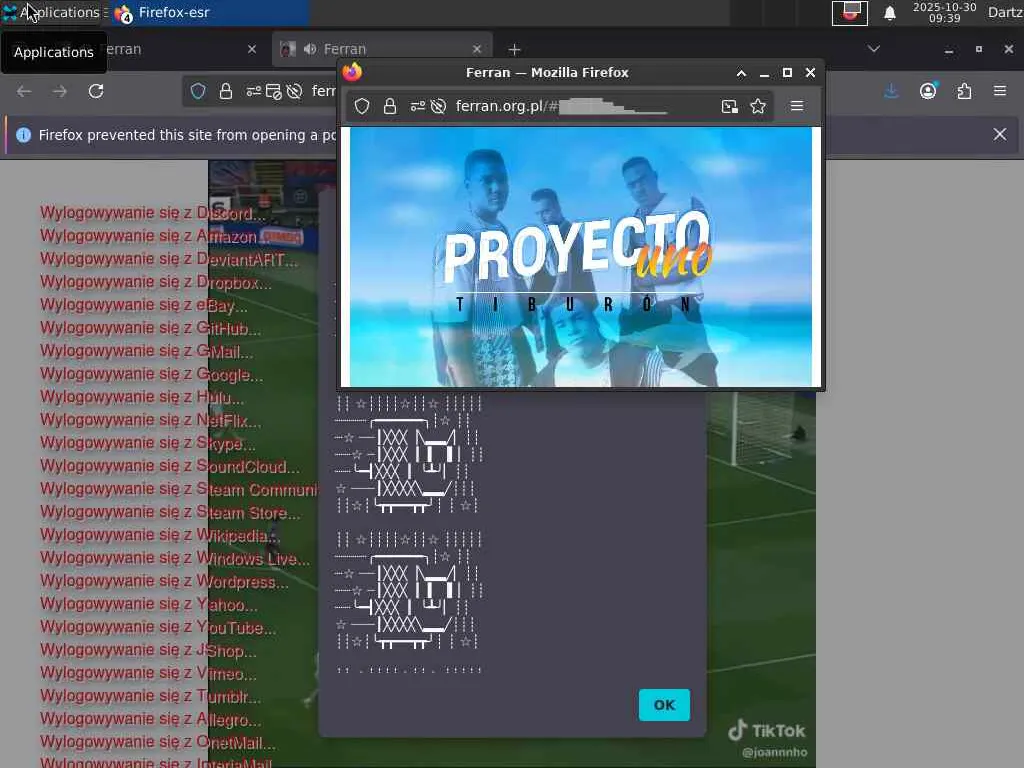Go back with the back arrow

24,91
